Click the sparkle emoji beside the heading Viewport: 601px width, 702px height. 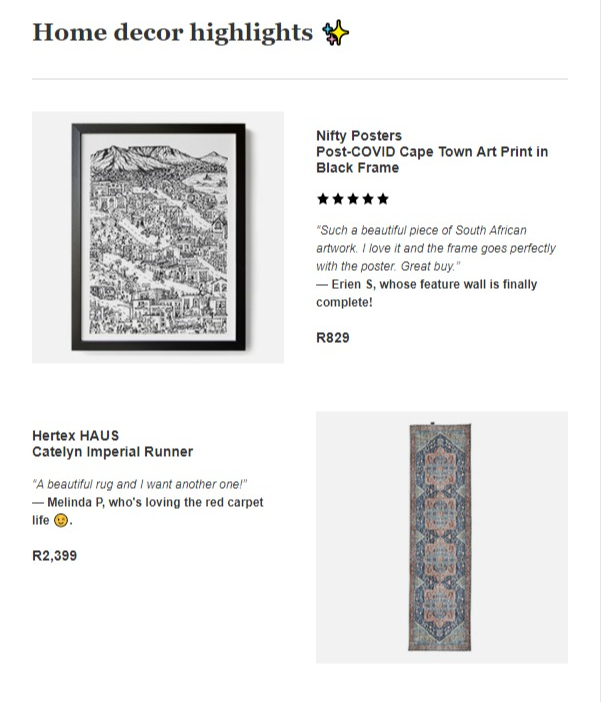point(336,33)
